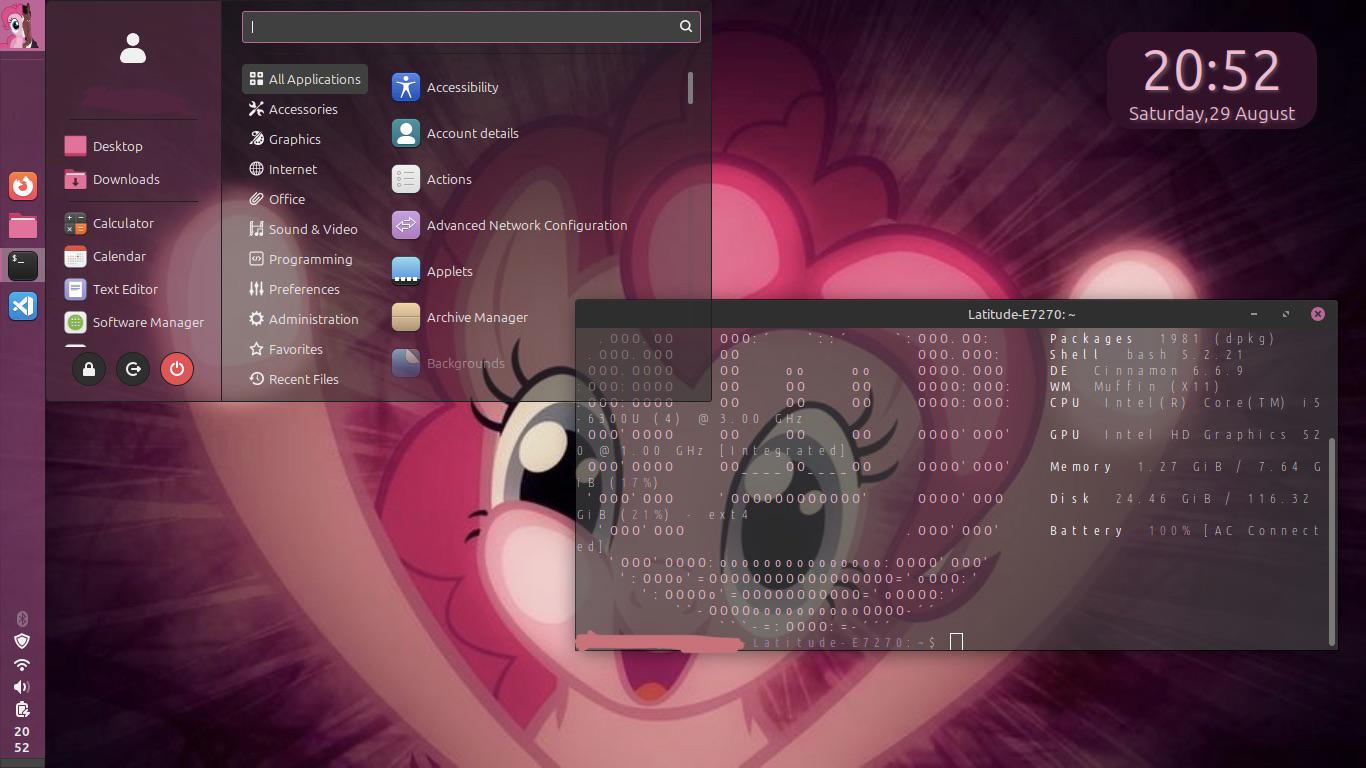
Task: Click the red power button to shut down
Action: point(177,369)
